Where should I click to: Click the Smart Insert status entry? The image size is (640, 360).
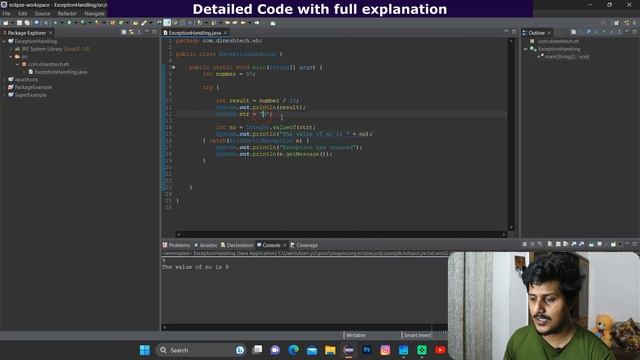(417, 335)
